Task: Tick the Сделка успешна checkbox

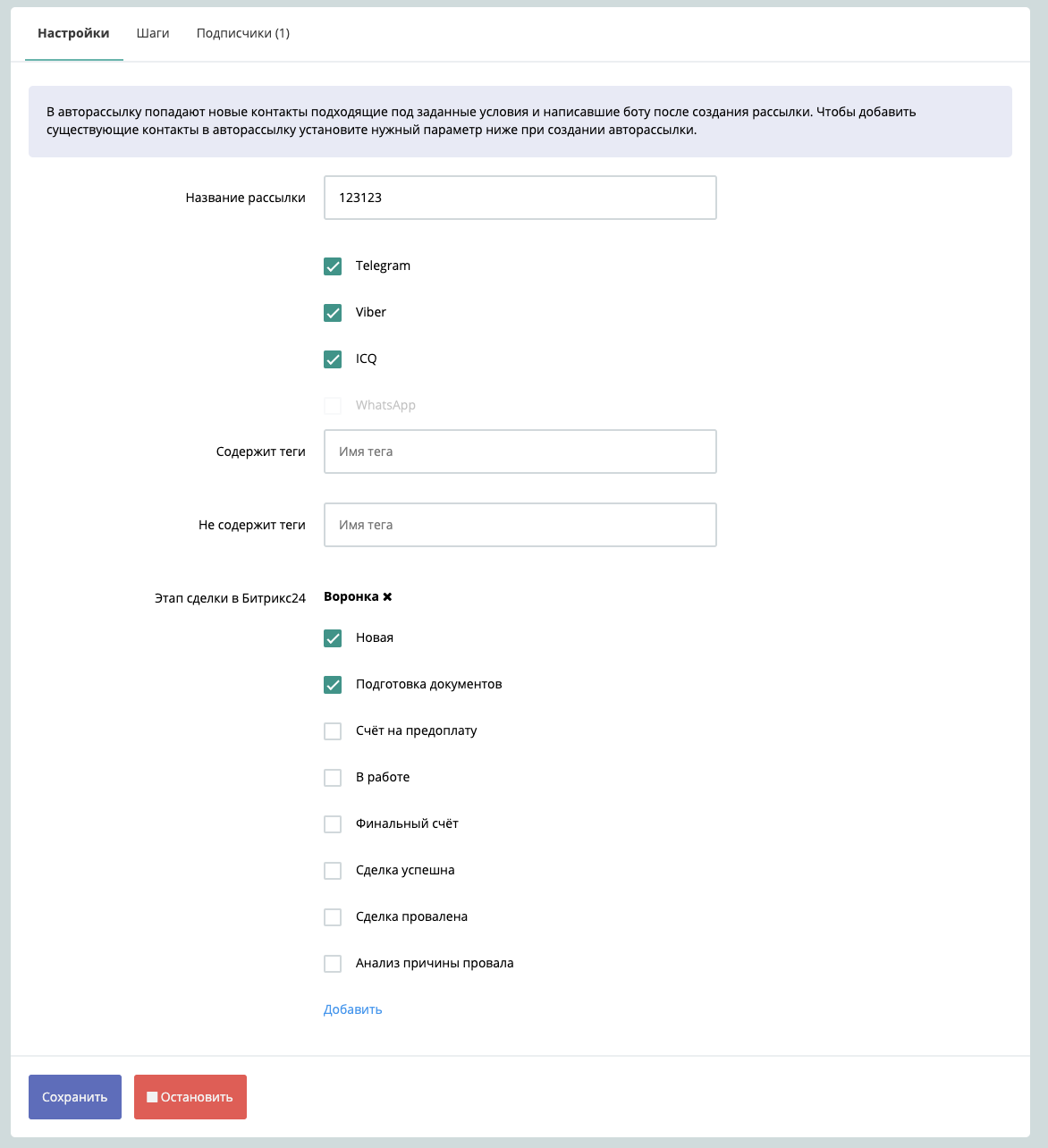Action: pyautogui.click(x=333, y=871)
